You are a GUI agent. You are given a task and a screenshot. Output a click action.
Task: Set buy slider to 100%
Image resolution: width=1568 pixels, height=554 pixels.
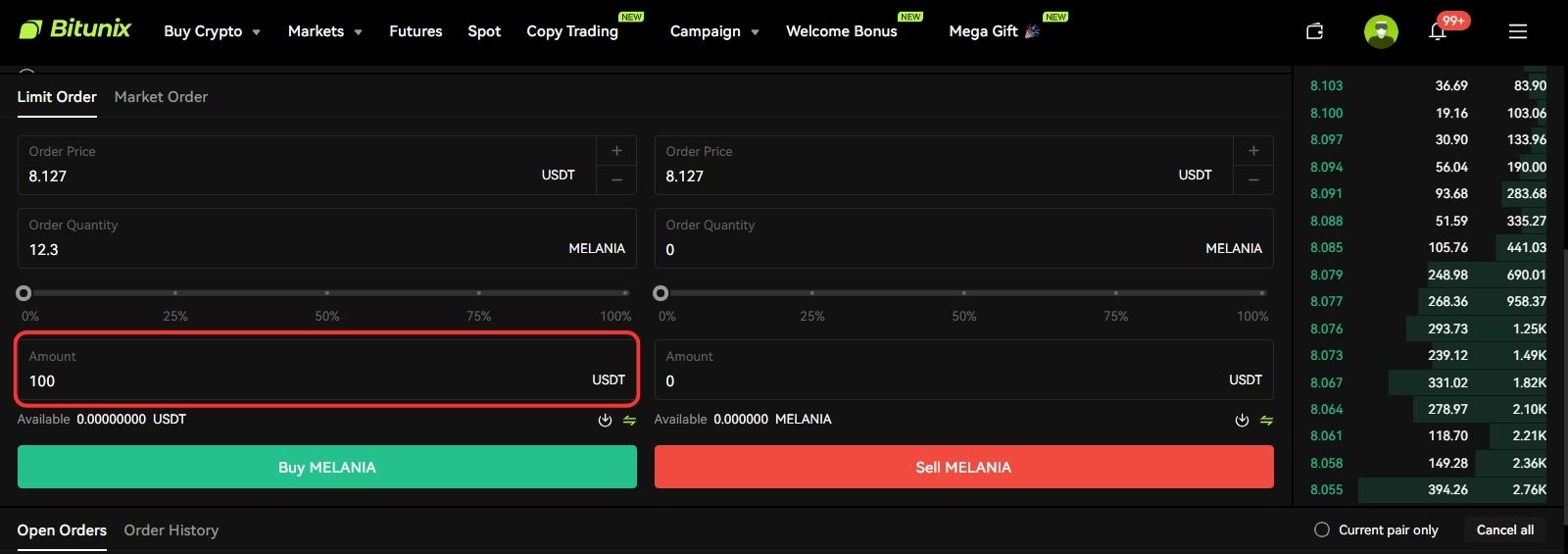(625, 293)
